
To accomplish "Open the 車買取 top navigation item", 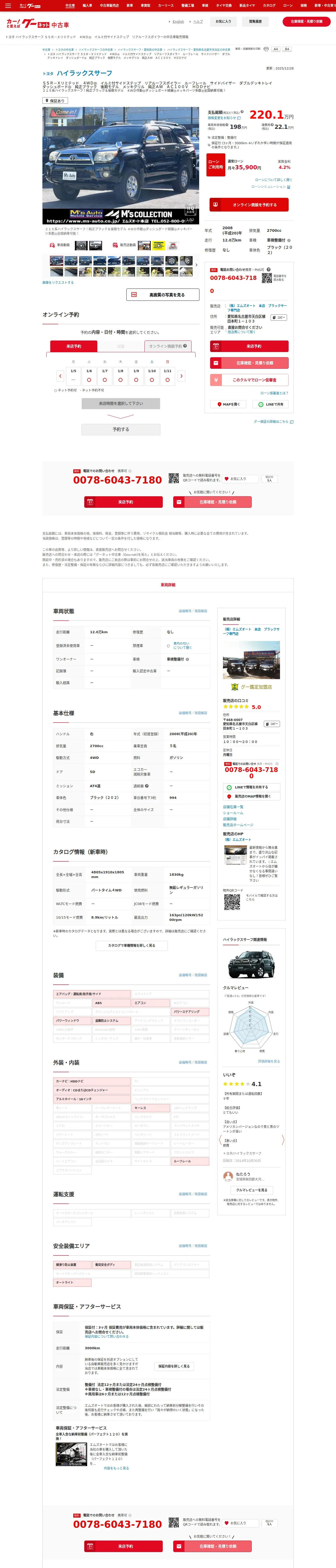I will (145, 5).
